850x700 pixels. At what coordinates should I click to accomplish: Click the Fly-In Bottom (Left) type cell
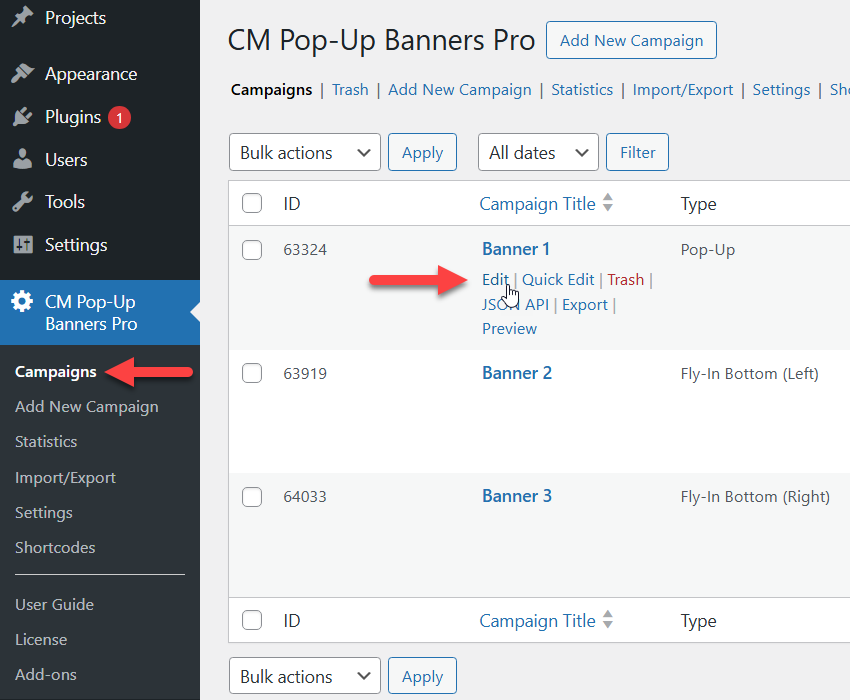tap(750, 374)
